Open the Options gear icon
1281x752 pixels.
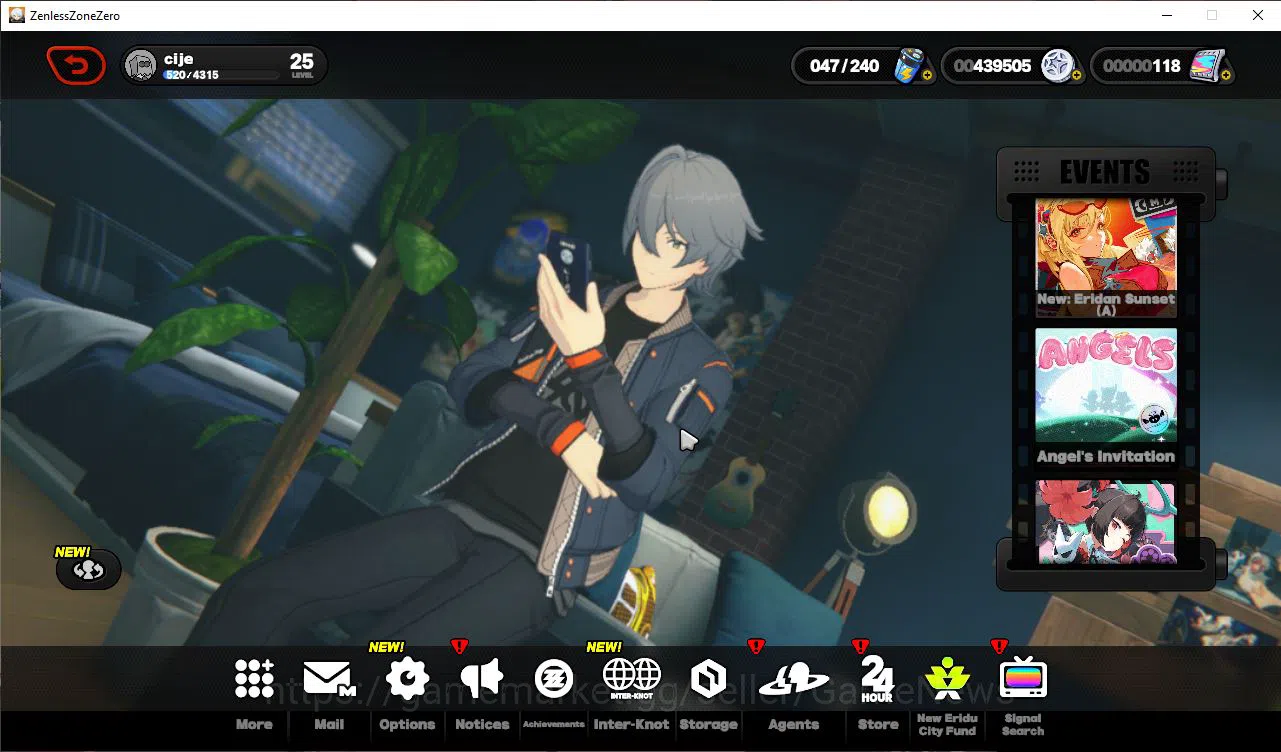(x=407, y=678)
